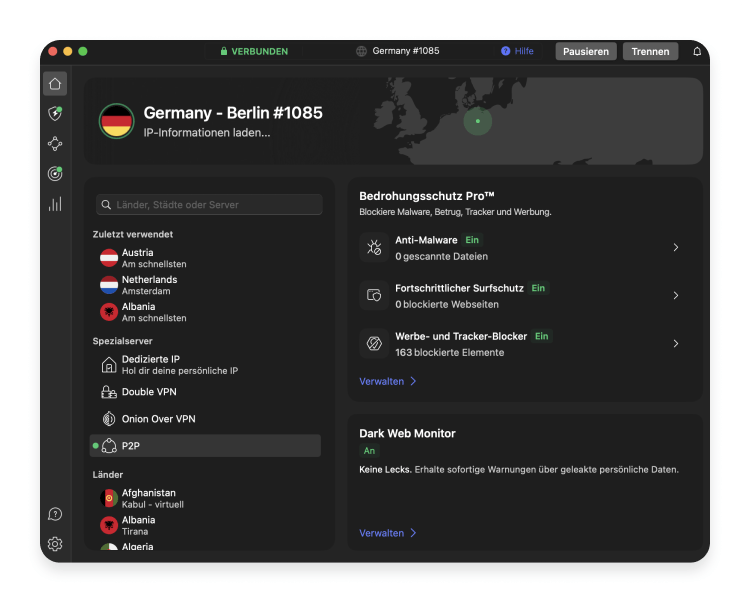The height and width of the screenshot is (603, 750).
Task: Click the Onion Over VPN icon
Action: pos(109,419)
